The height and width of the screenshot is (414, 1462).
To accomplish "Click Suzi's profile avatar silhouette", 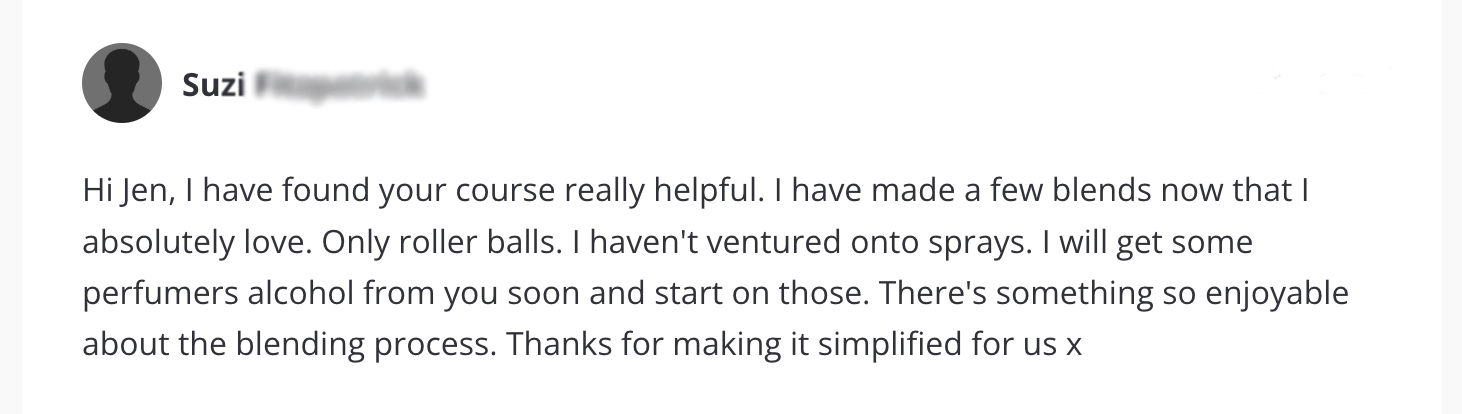I will coord(121,83).
